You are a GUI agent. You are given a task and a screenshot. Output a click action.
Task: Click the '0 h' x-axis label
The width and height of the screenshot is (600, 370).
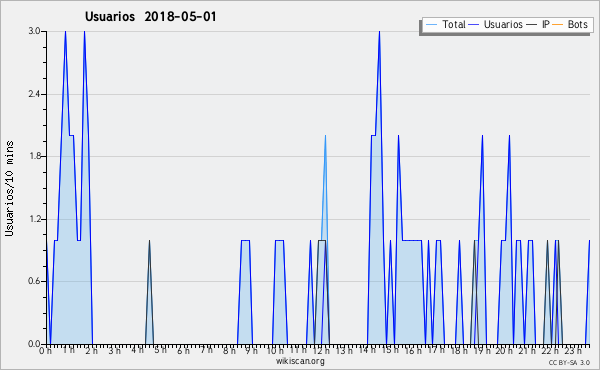point(45,351)
